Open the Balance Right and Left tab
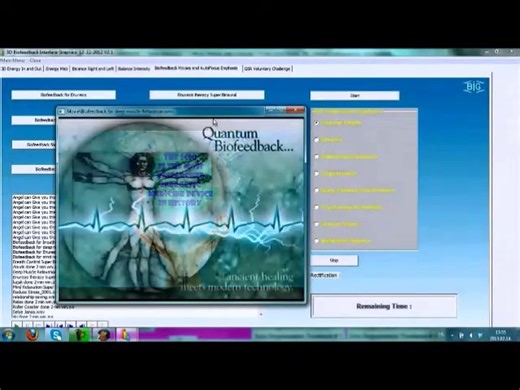The height and width of the screenshot is (390, 520). pos(93,69)
